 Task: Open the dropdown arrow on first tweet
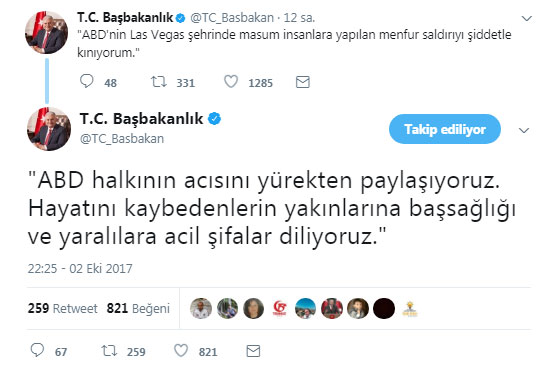point(527,18)
